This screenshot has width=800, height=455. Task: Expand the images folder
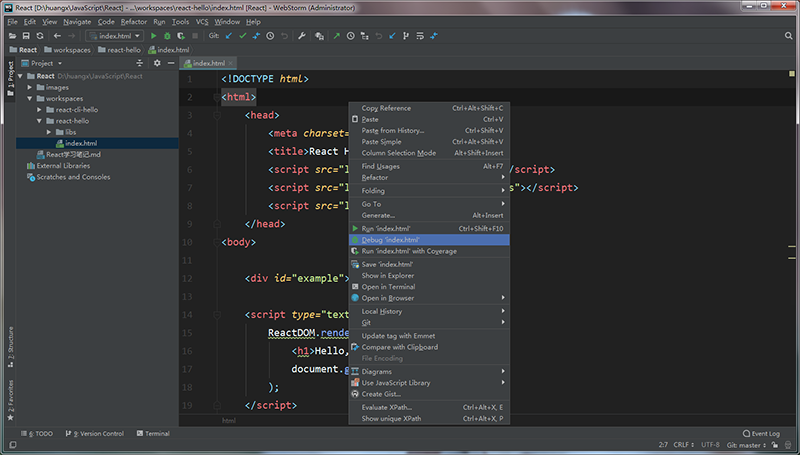click(30, 87)
